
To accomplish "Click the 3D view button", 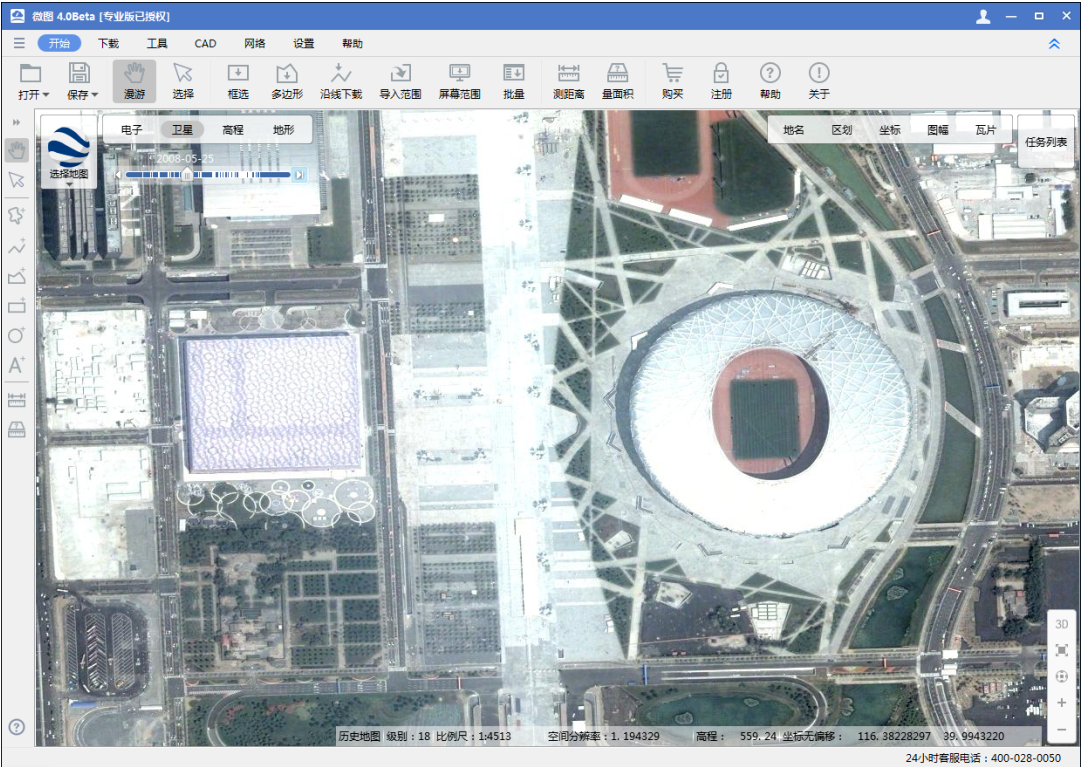I will (x=1061, y=624).
